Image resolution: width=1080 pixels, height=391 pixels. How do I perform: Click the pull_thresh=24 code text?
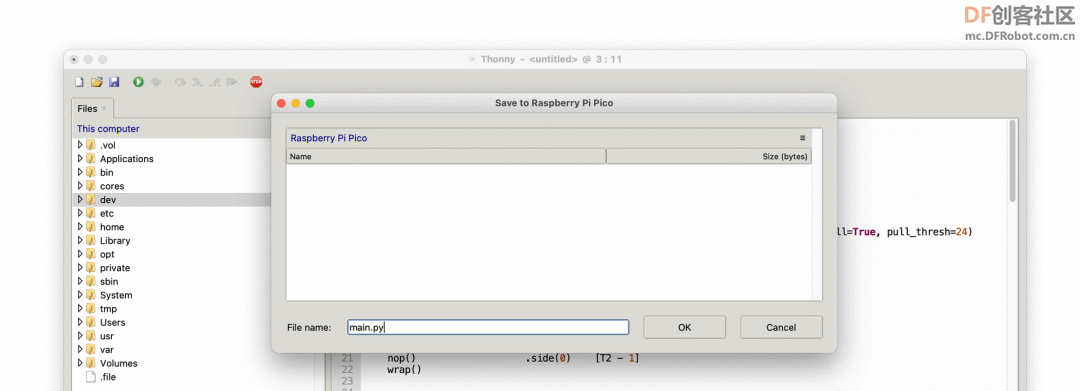click(927, 232)
